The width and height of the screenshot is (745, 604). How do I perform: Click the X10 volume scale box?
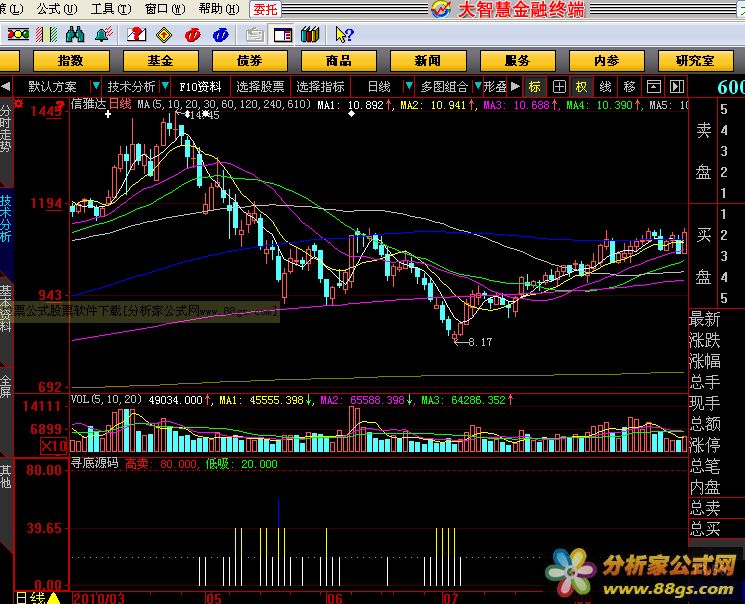click(x=54, y=446)
